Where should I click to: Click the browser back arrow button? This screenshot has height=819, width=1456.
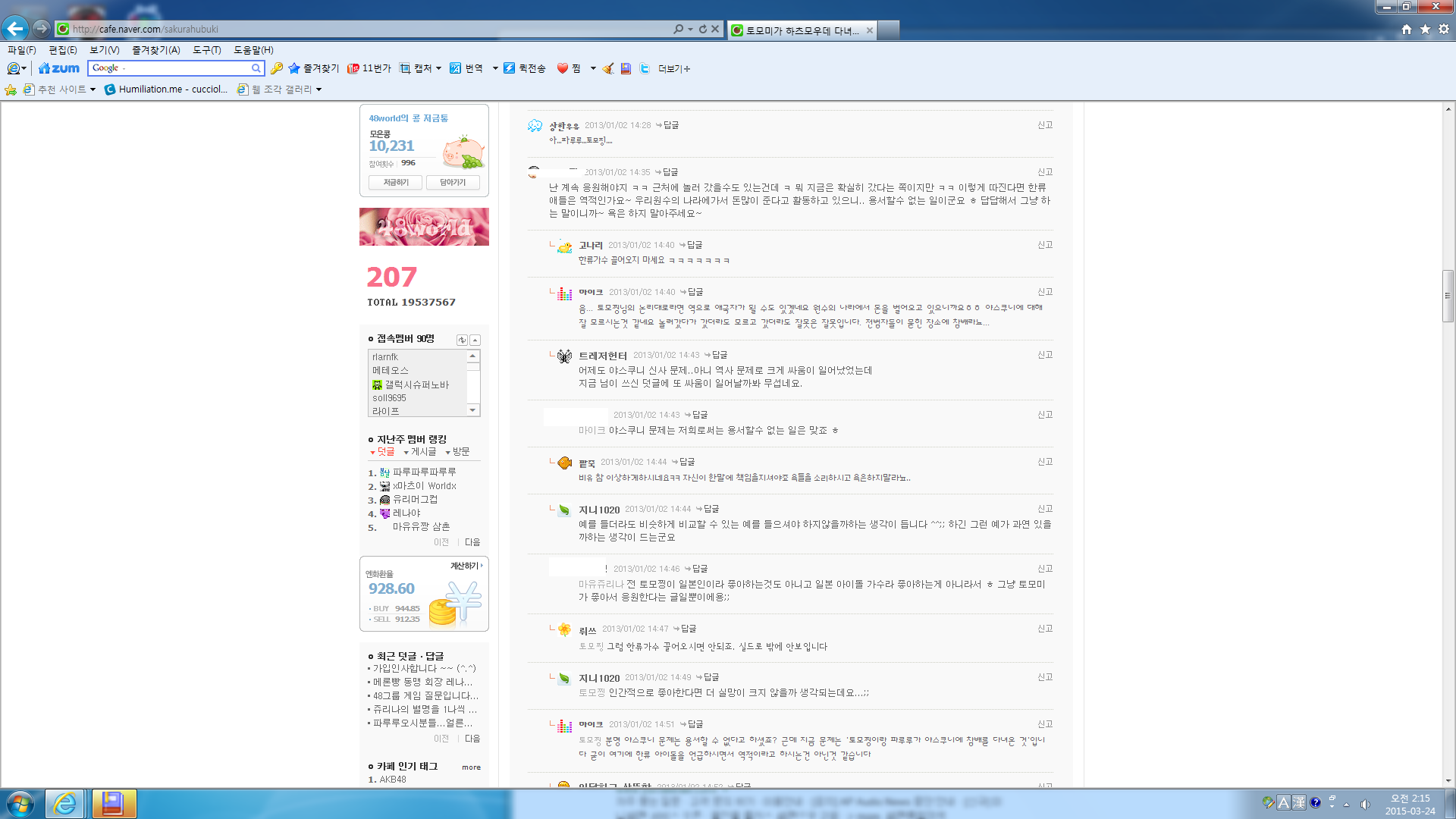[15, 29]
